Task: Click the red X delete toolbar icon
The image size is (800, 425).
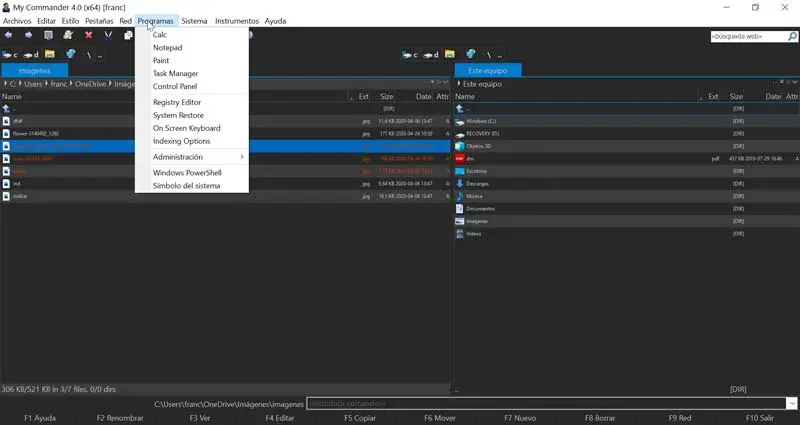Action: 88,35
